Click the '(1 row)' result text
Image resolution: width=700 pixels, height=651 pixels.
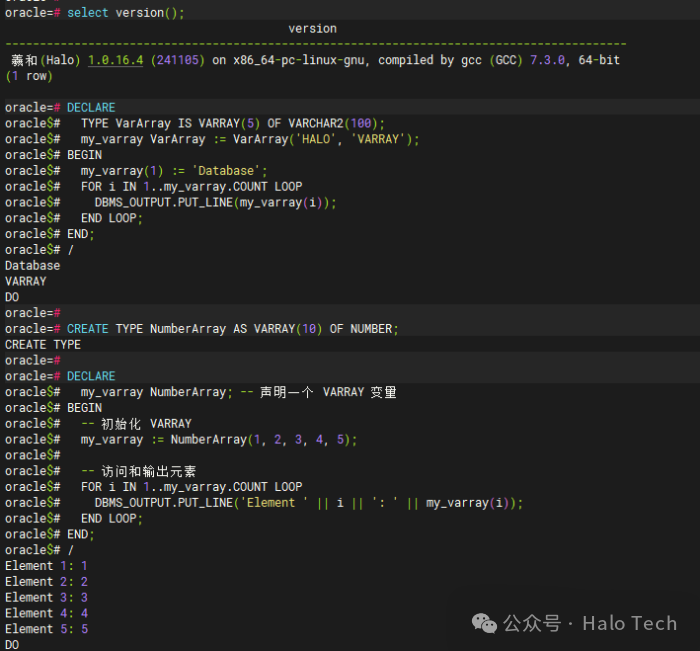click(x=29, y=76)
